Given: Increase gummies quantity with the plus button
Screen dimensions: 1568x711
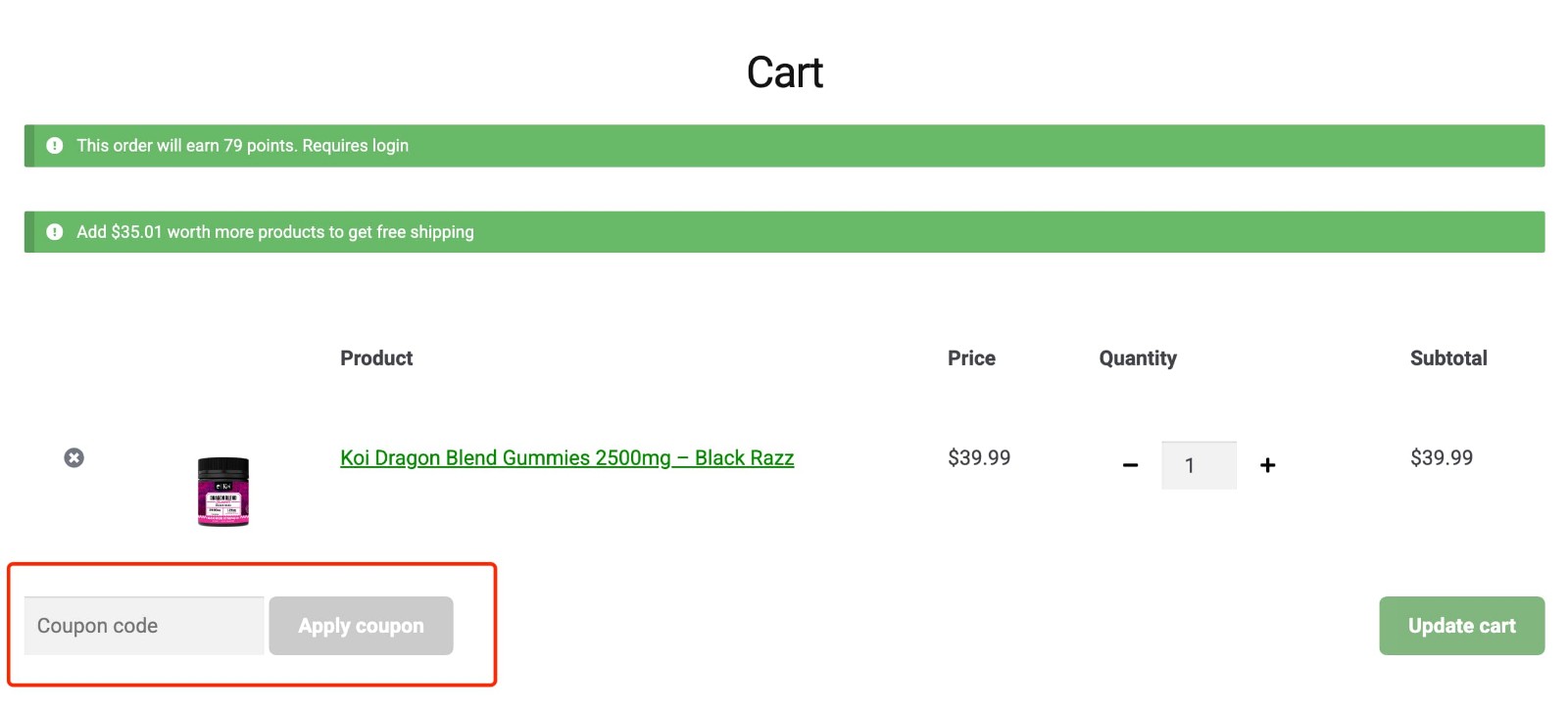Looking at the screenshot, I should tap(1267, 465).
